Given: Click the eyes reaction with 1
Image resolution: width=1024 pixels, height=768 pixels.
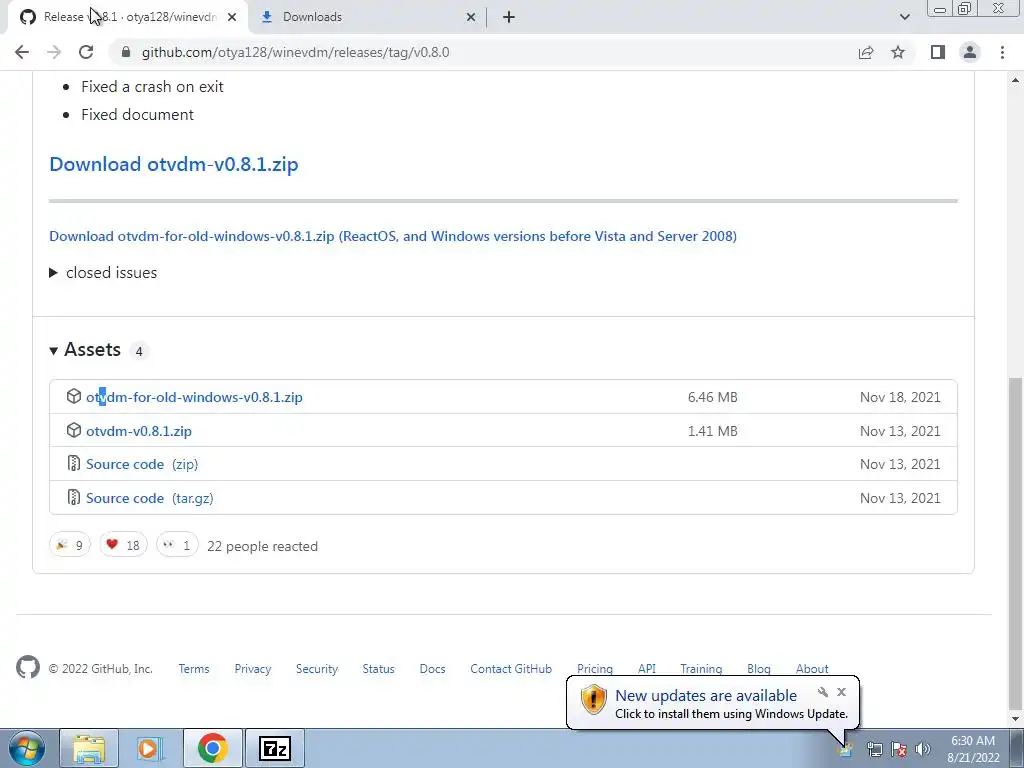Looking at the screenshot, I should (177, 545).
